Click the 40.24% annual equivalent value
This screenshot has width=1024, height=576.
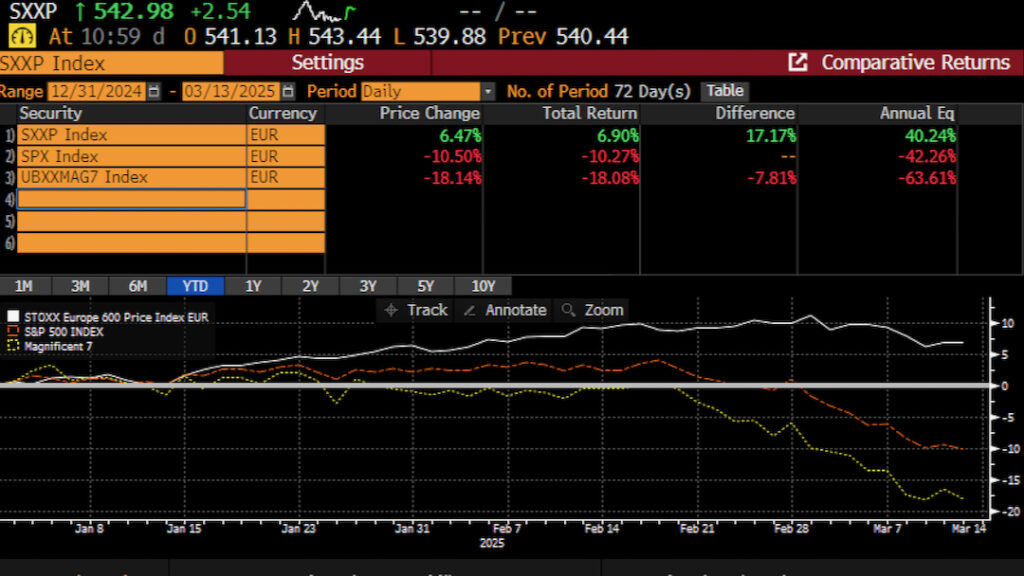click(930, 136)
